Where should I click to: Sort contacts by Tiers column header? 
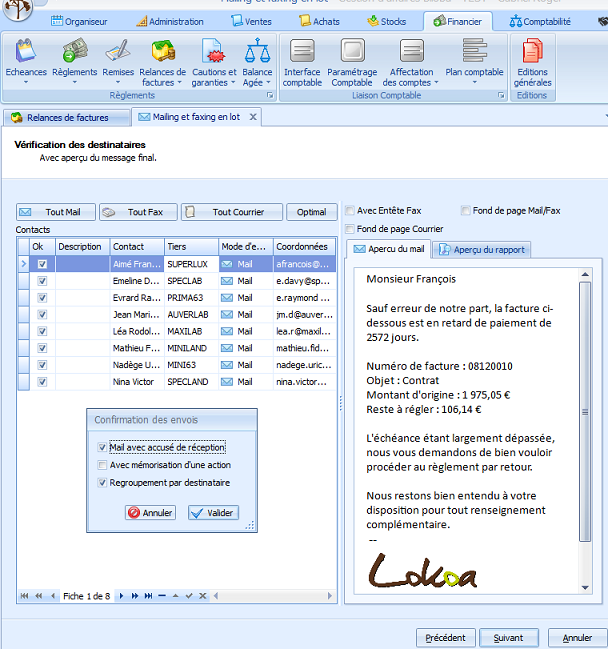(x=191, y=247)
